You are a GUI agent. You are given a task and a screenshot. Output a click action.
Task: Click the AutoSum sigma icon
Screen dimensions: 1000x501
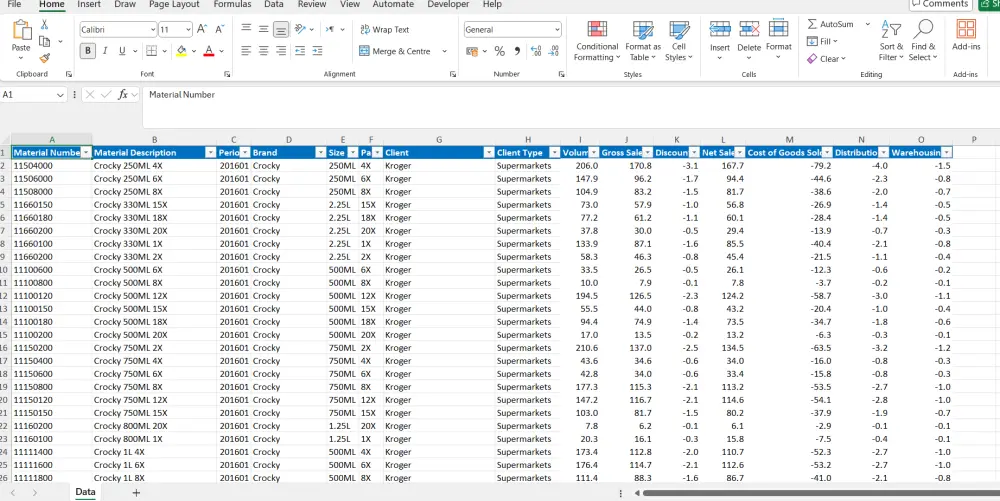point(811,24)
